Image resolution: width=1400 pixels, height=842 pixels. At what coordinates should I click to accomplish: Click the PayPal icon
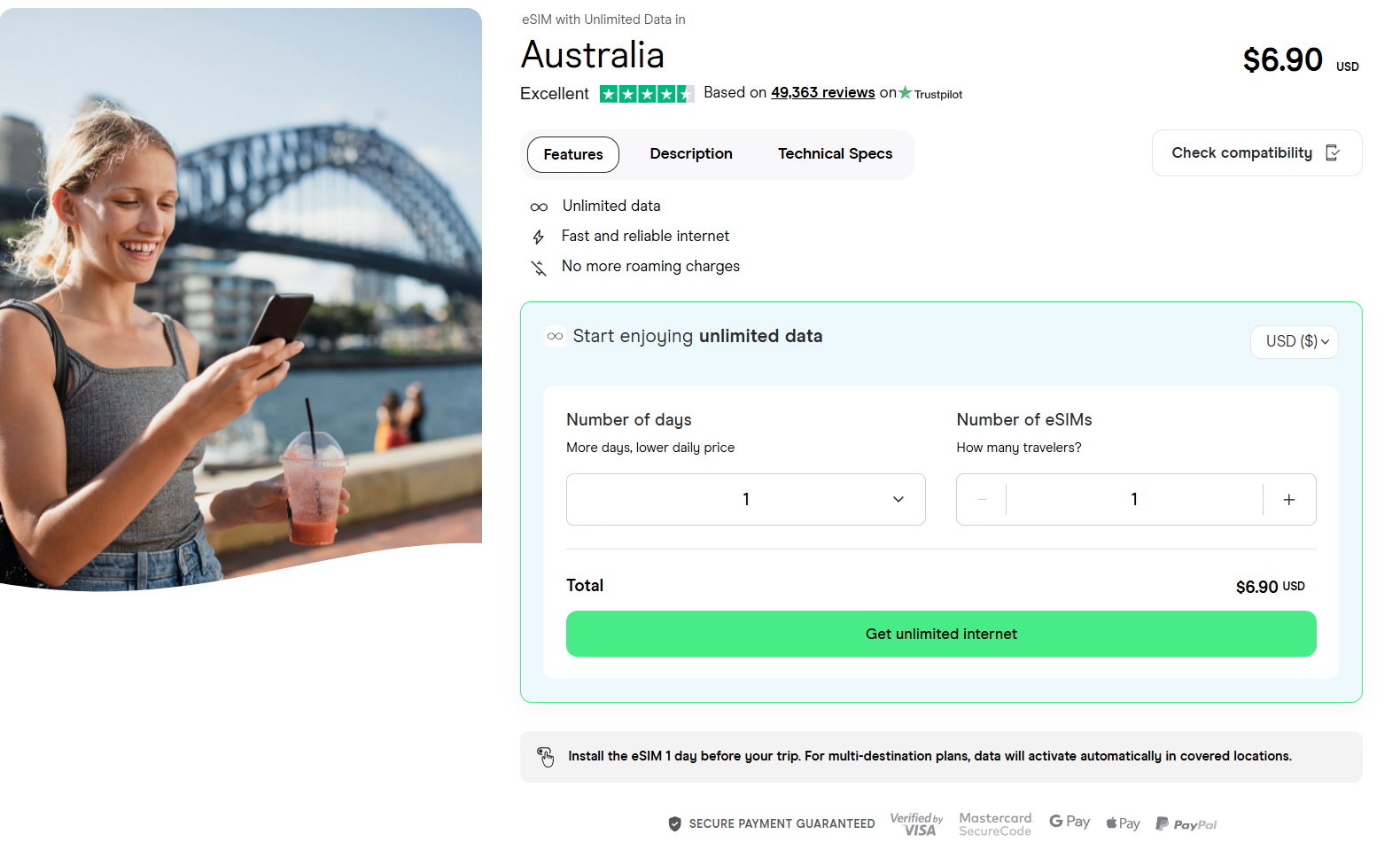(x=1186, y=823)
